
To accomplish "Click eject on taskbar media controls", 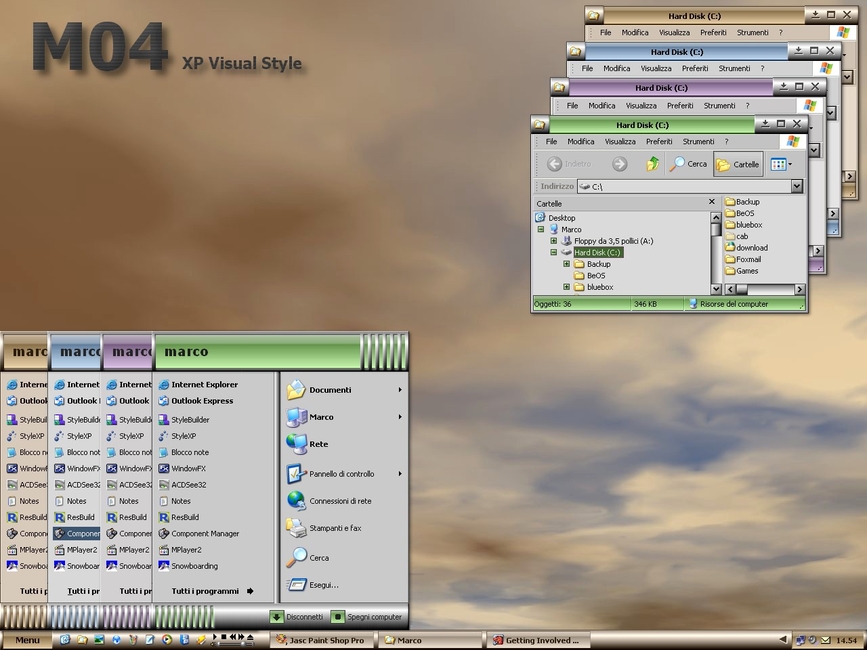I will (250, 637).
